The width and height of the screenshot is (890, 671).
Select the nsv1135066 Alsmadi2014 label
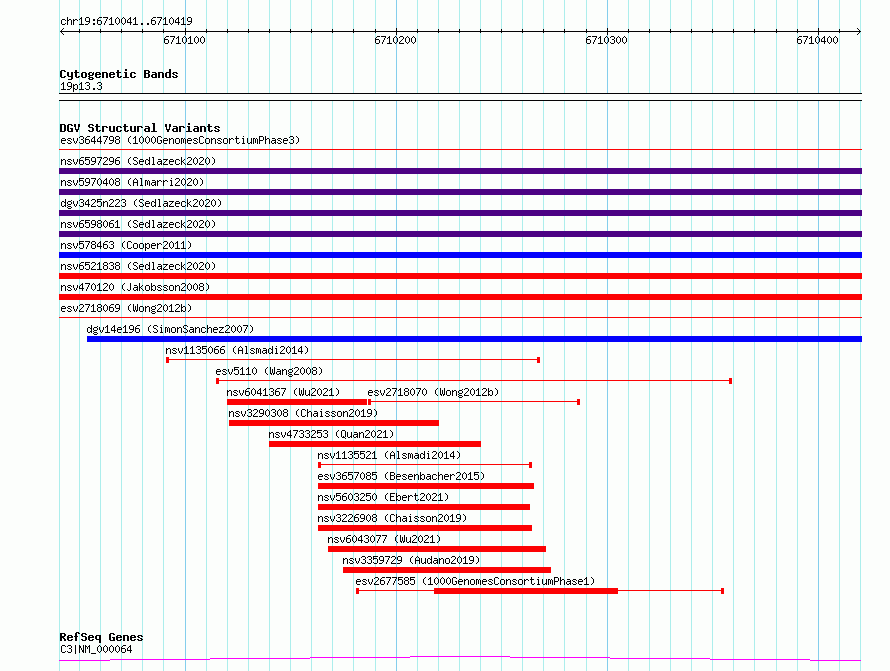point(237,350)
